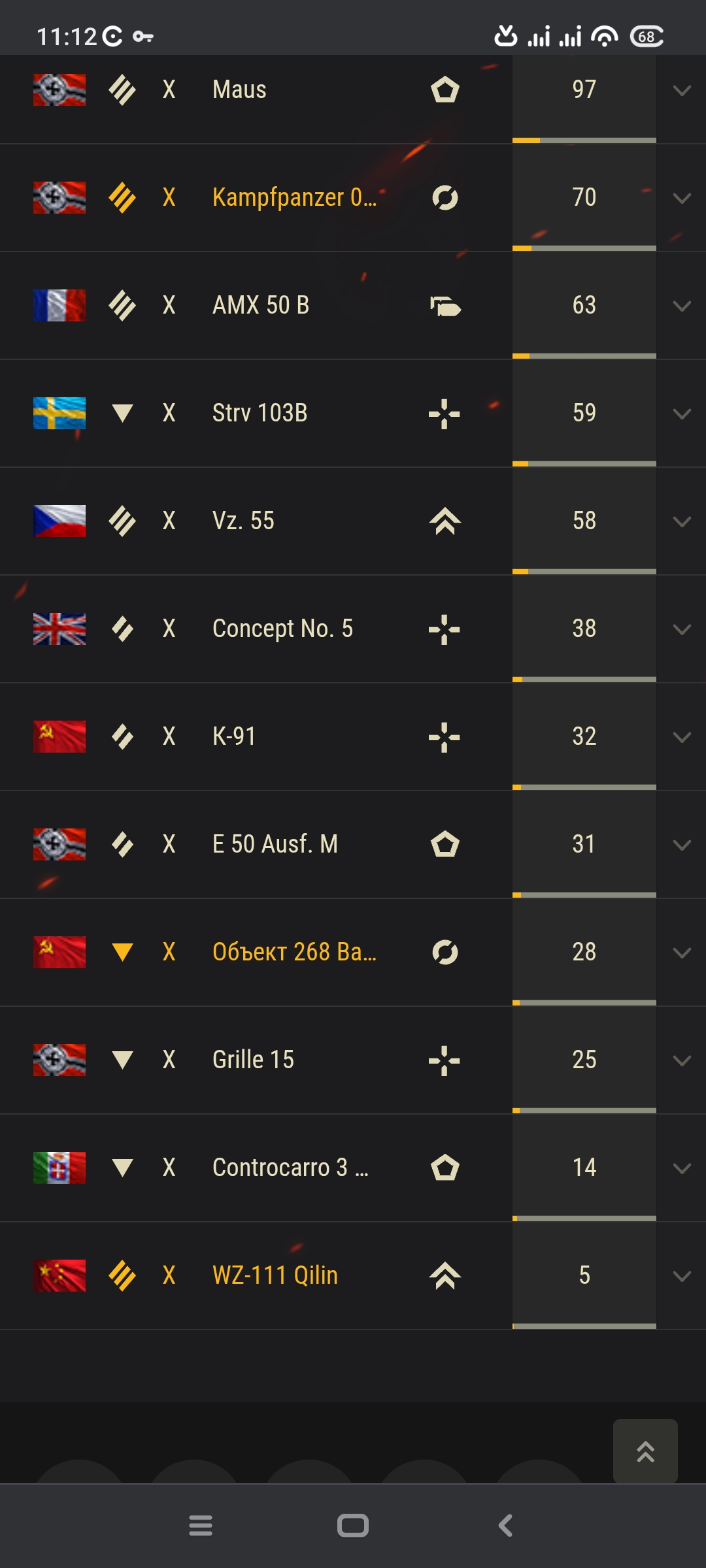Viewport: 706px width, 1568px height.
Task: Tap the Italian flag beside Controcarro 3
Action: click(x=59, y=1168)
